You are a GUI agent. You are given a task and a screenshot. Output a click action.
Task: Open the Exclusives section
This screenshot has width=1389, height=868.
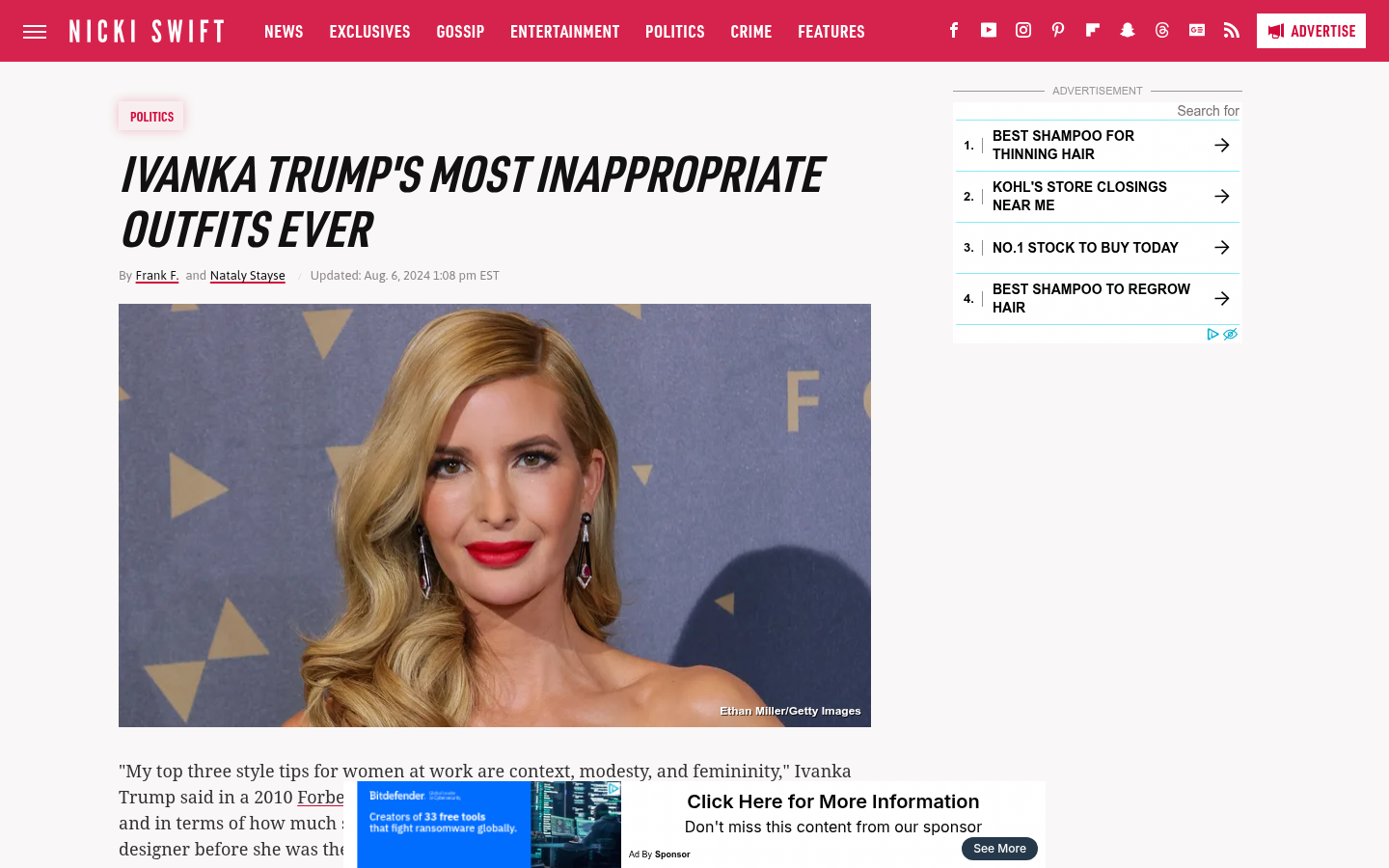(x=369, y=32)
